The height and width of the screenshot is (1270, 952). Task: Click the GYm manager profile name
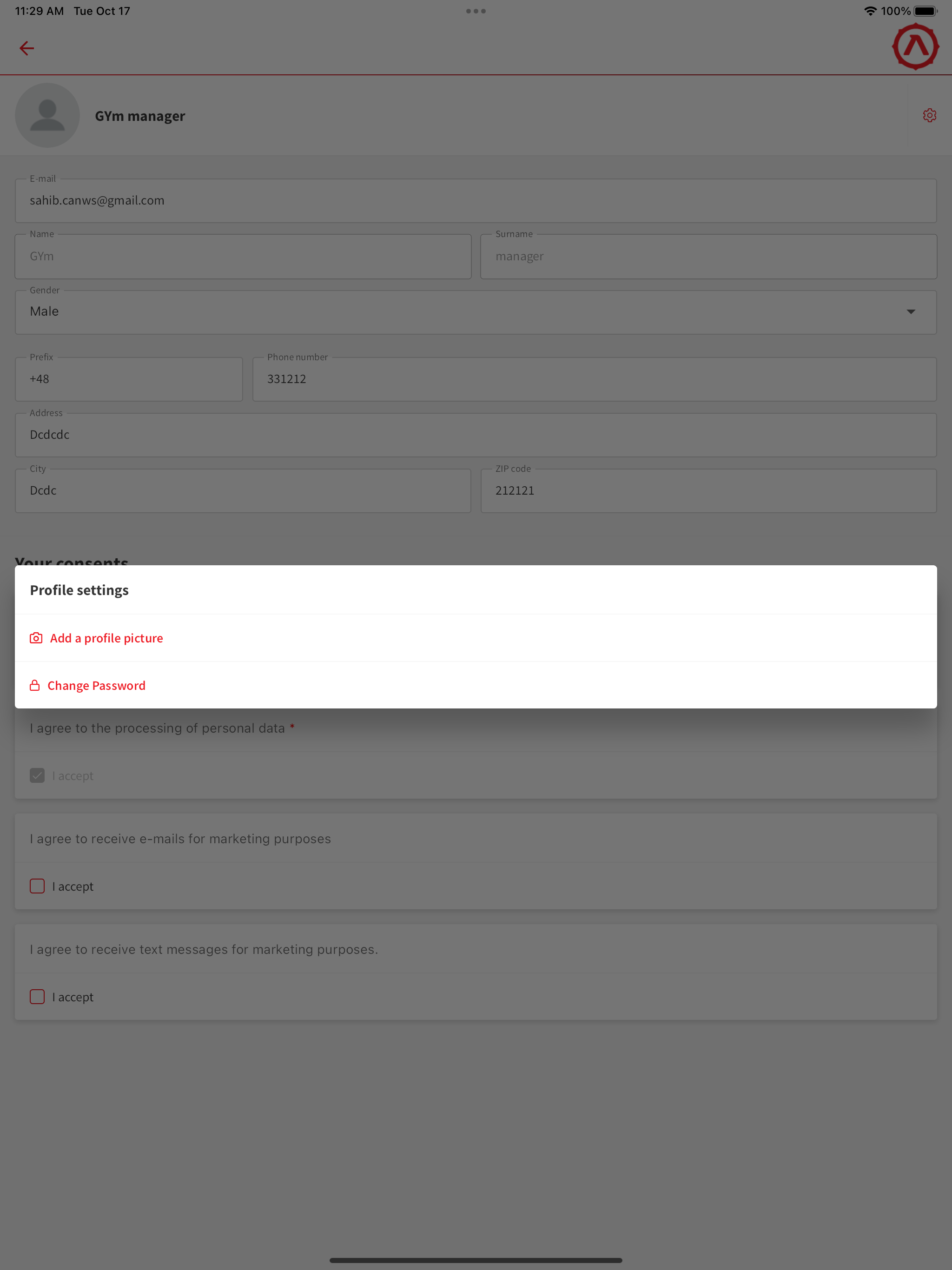140,116
